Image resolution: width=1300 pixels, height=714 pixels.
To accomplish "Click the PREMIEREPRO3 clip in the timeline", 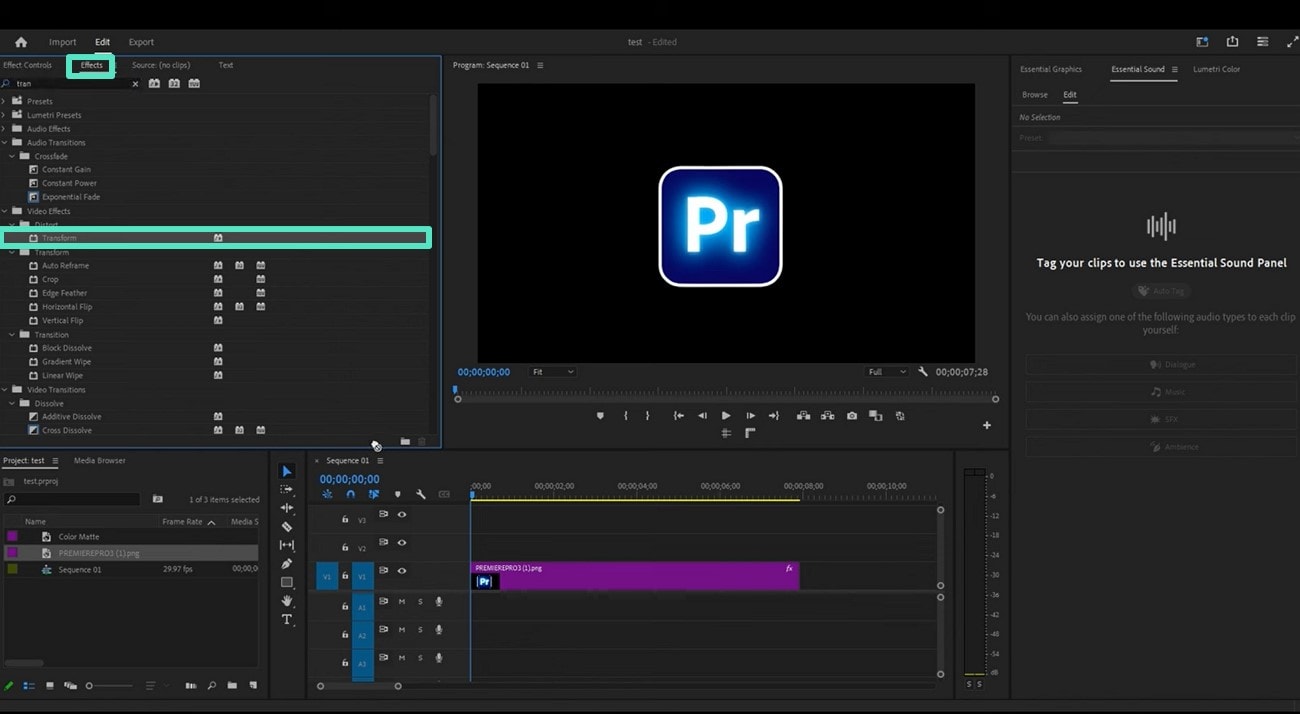I will (x=635, y=576).
